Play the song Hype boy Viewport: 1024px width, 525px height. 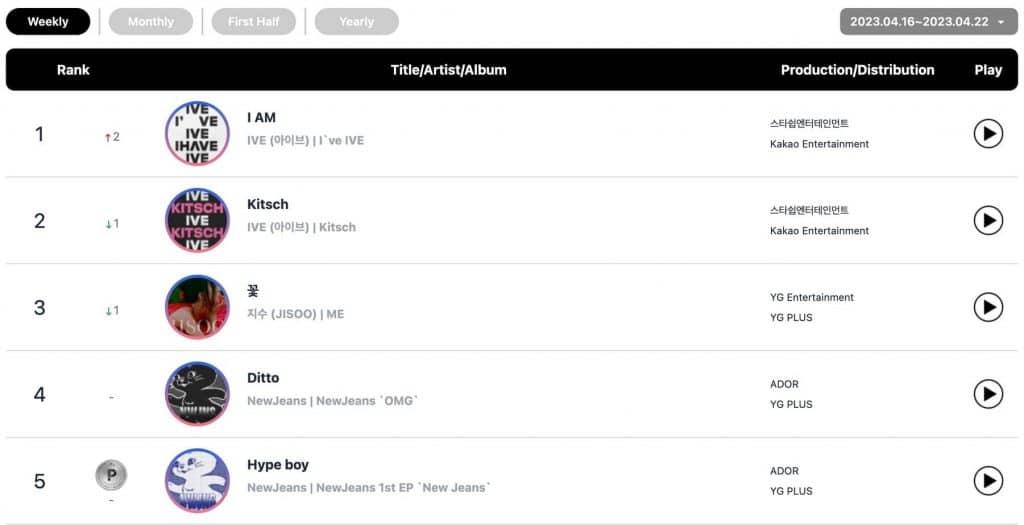[988, 481]
